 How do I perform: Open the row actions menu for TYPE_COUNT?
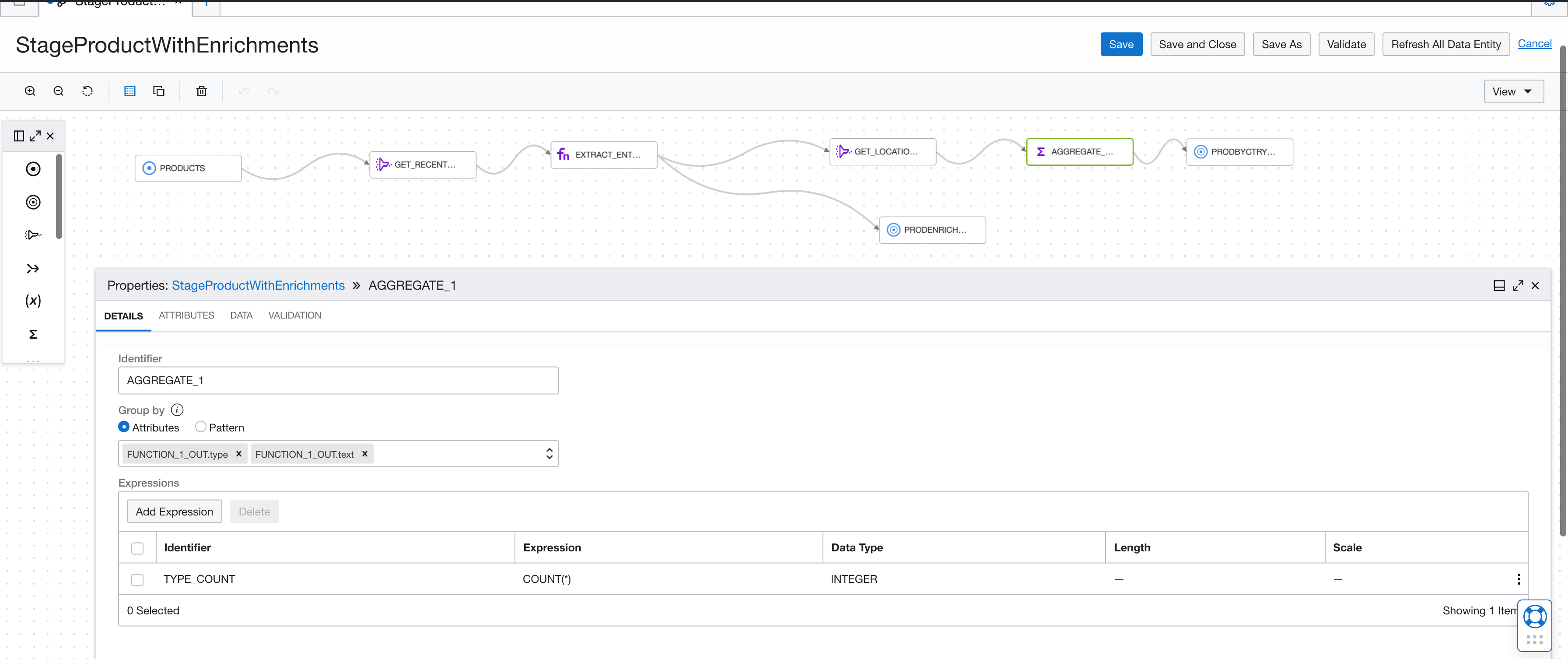1519,579
